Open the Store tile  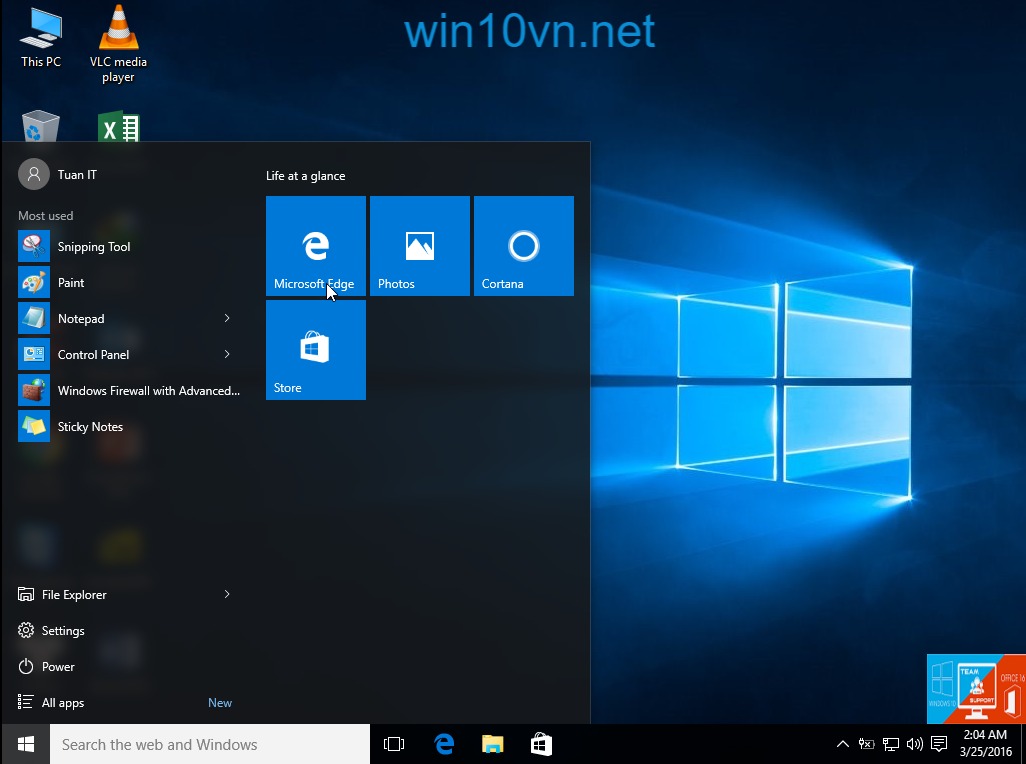click(x=315, y=349)
